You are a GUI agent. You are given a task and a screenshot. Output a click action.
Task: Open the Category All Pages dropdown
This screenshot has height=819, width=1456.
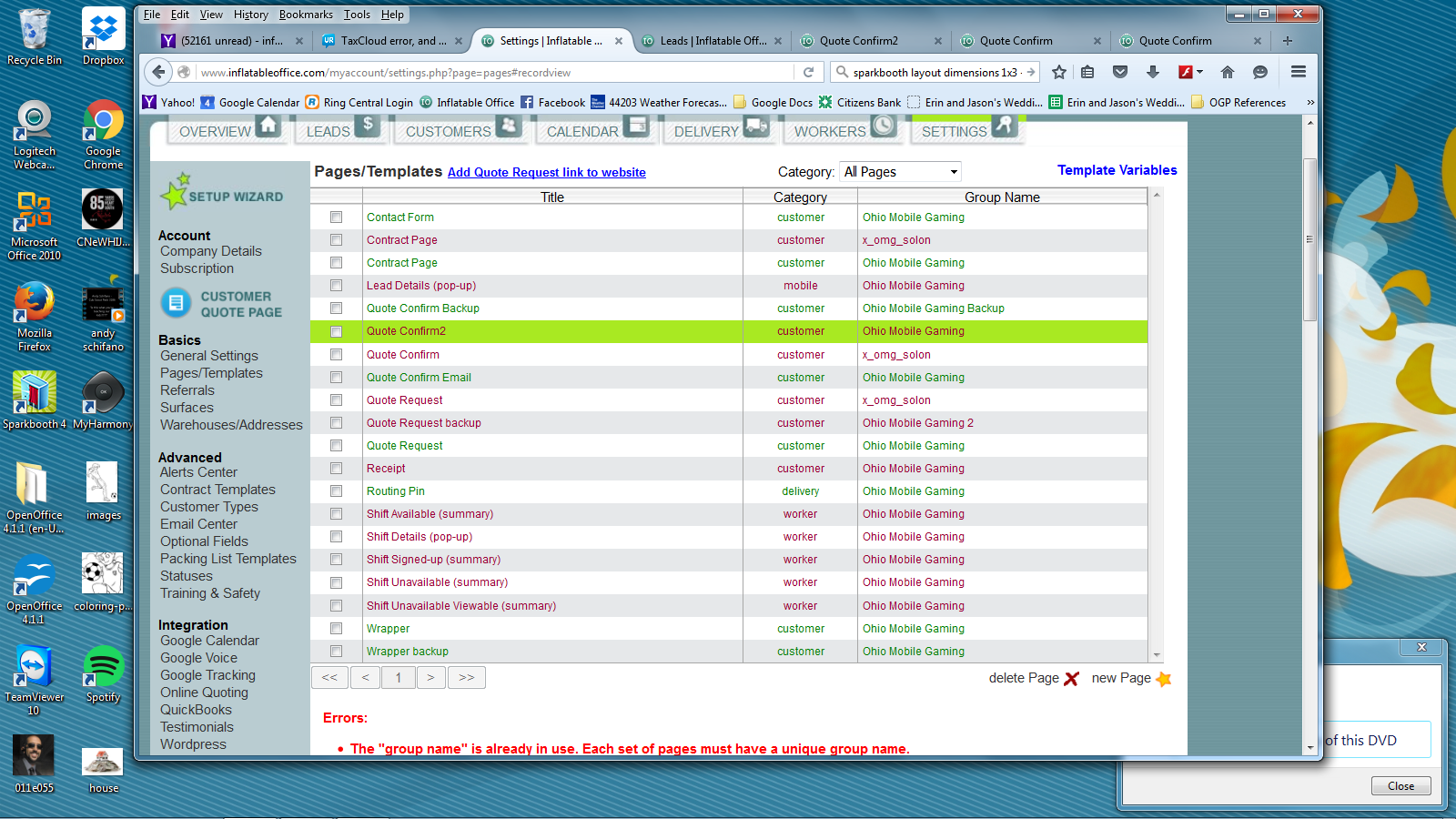pyautogui.click(x=899, y=172)
